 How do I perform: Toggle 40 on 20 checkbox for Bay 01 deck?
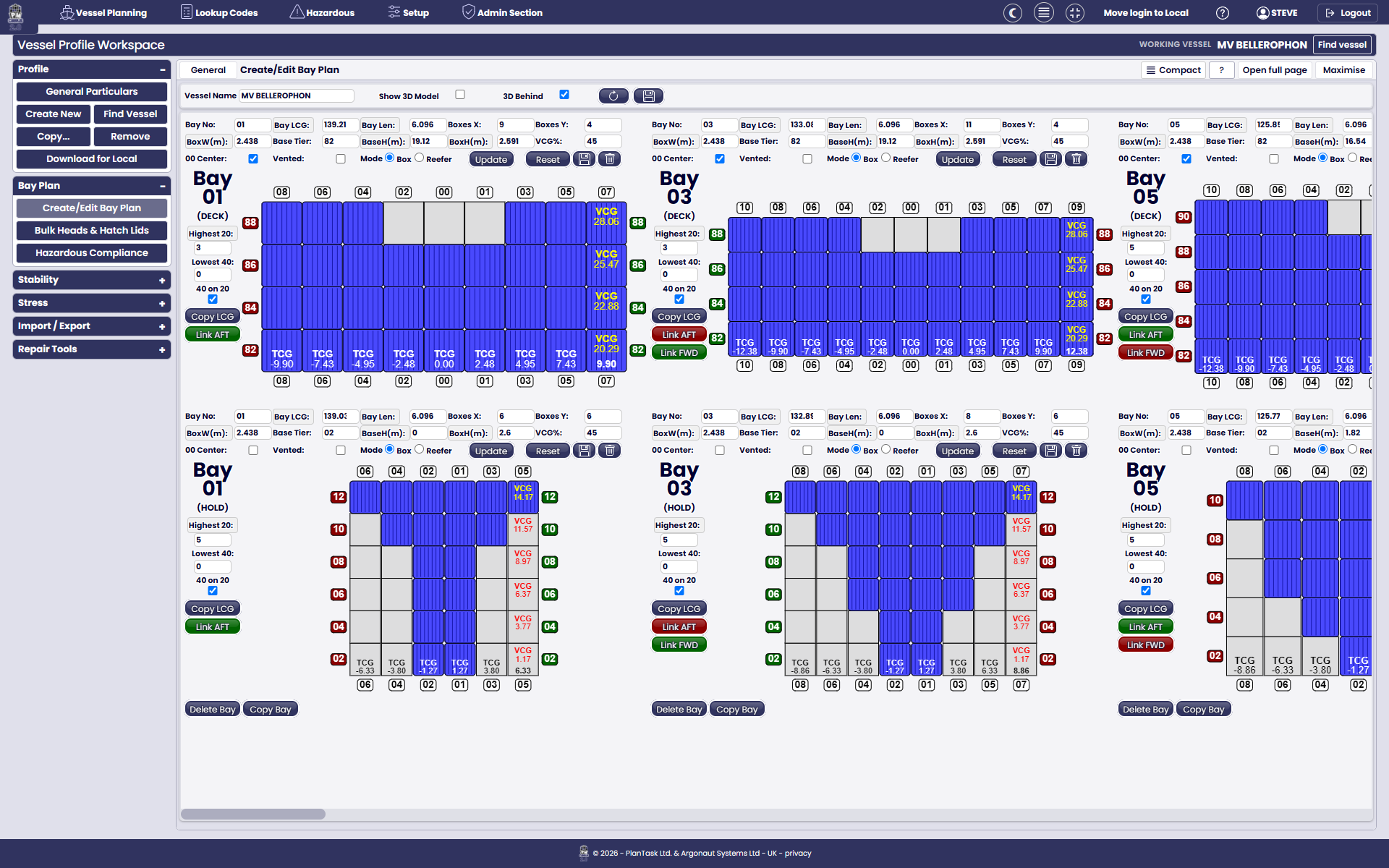point(213,299)
